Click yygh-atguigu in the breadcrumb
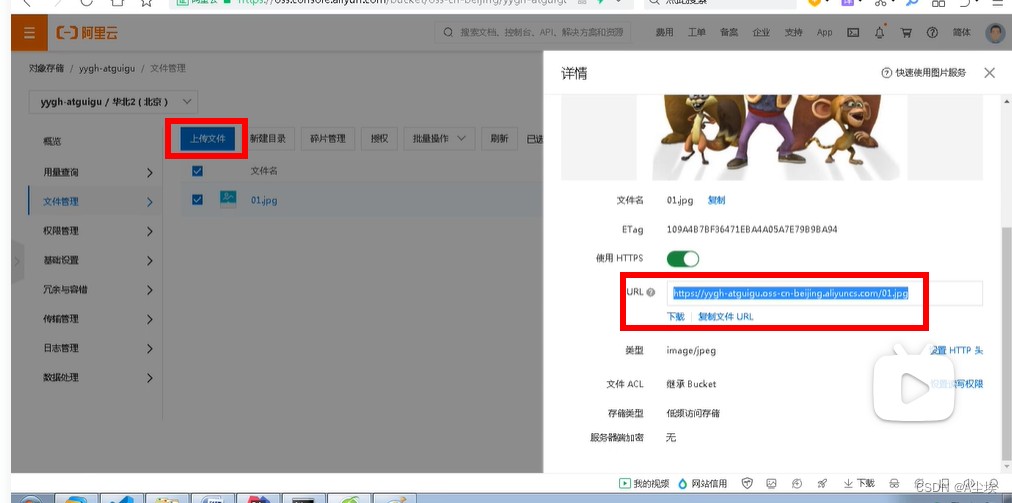 pos(106,68)
